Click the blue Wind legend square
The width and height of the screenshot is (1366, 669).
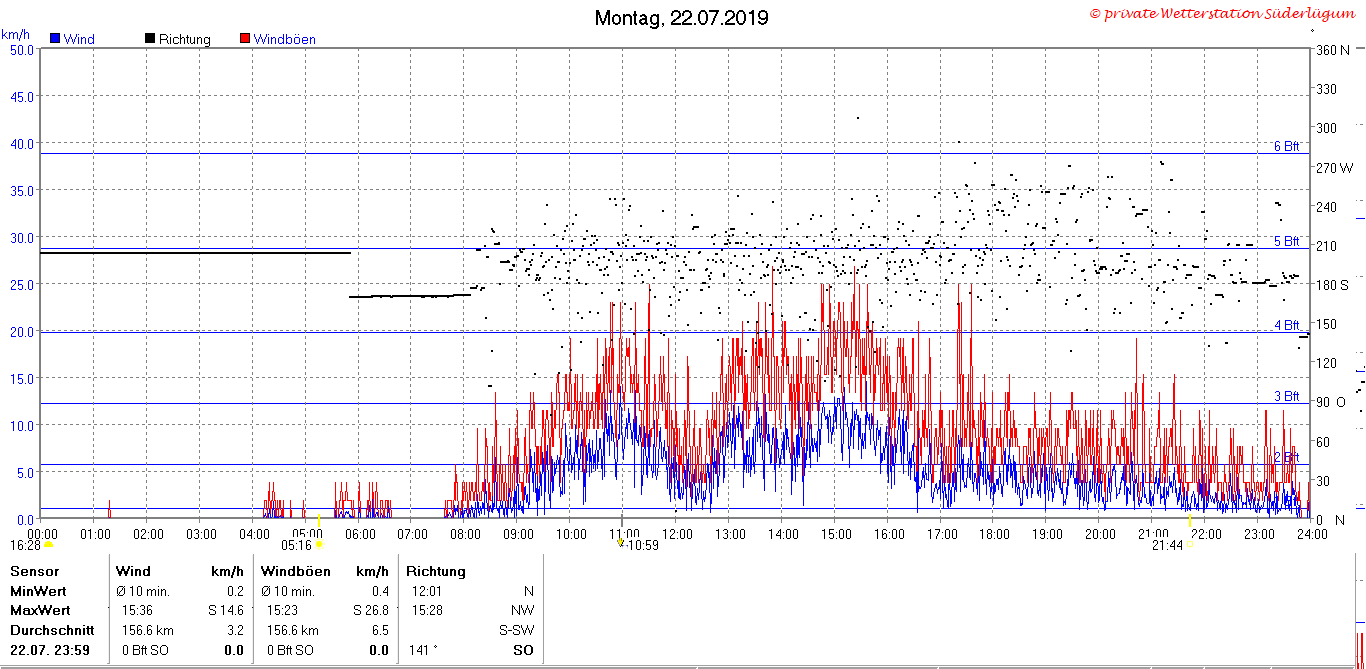tap(55, 39)
